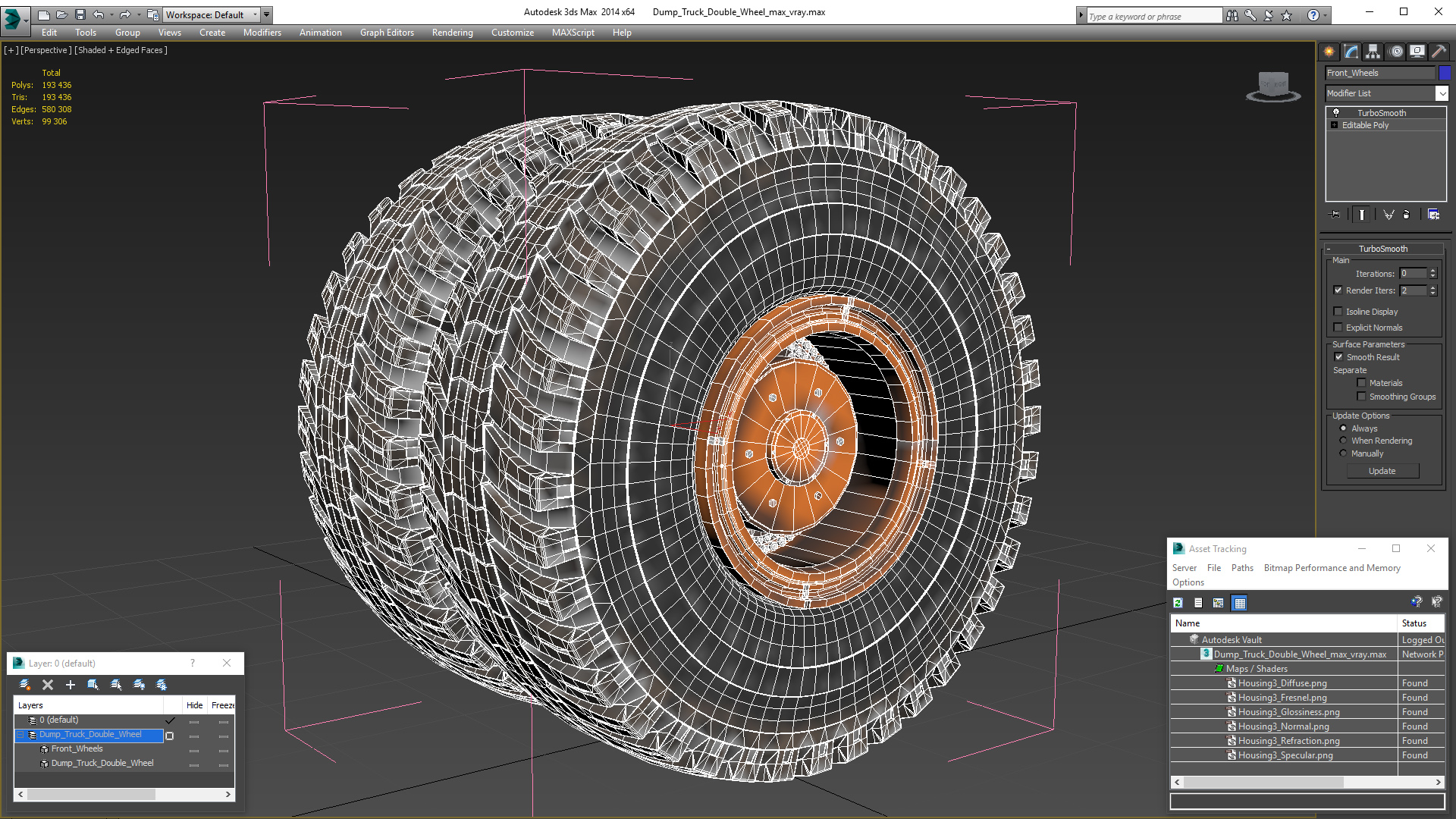Open Asset Tracking Paths menu
The height and width of the screenshot is (819, 1456).
1241,568
